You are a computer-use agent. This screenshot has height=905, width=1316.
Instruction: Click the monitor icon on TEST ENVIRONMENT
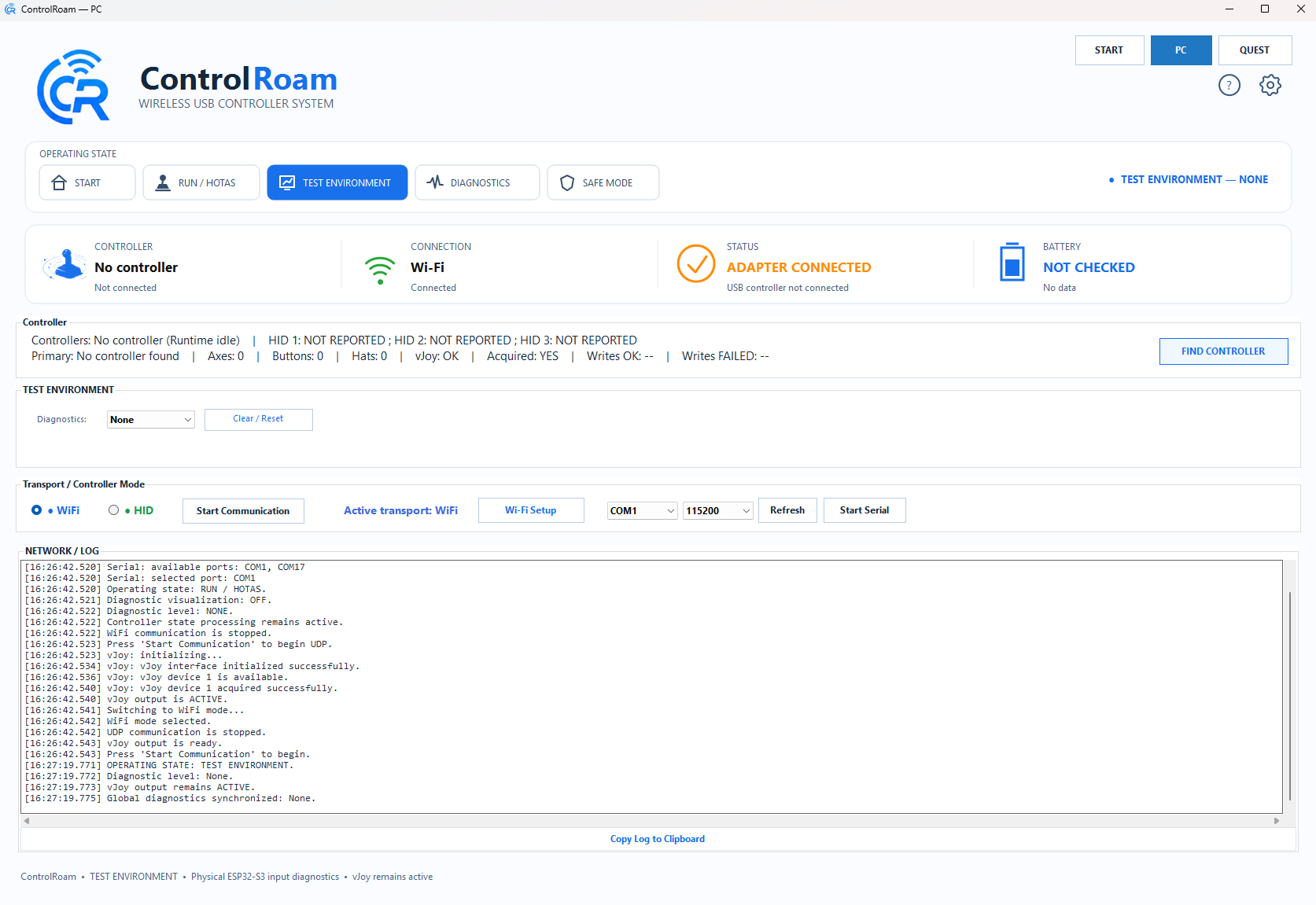[287, 182]
